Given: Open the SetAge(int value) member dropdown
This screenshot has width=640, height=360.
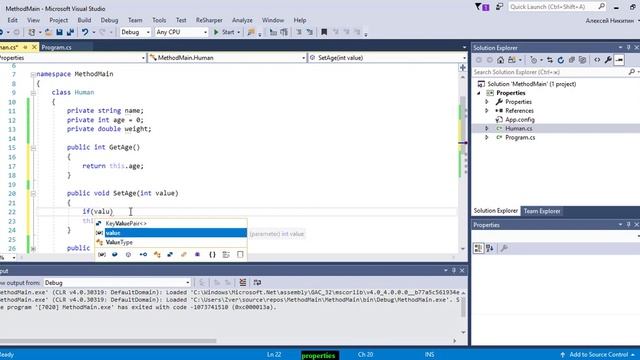Looking at the screenshot, I should point(387,58).
